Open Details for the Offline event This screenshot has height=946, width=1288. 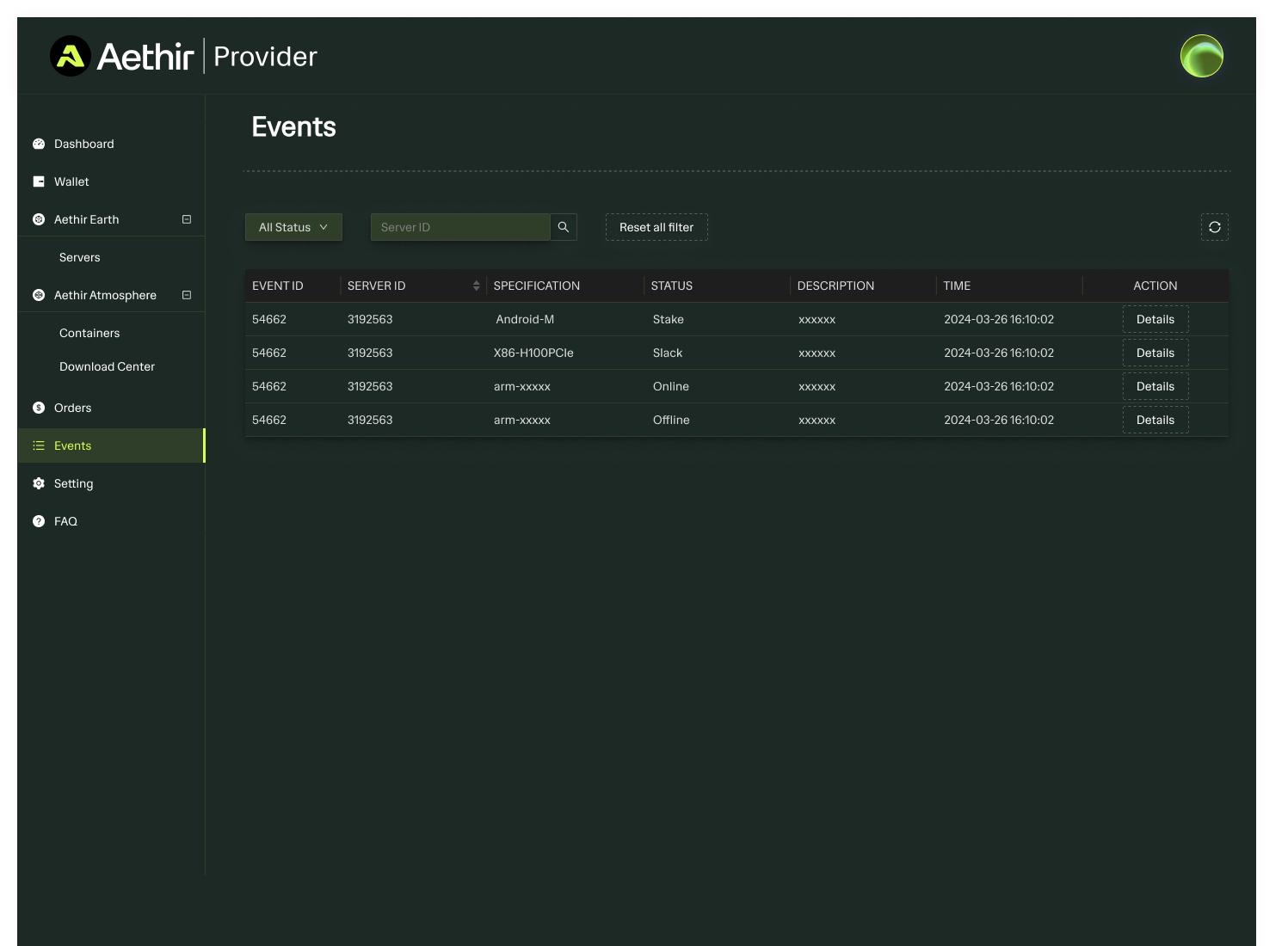pyautogui.click(x=1155, y=421)
